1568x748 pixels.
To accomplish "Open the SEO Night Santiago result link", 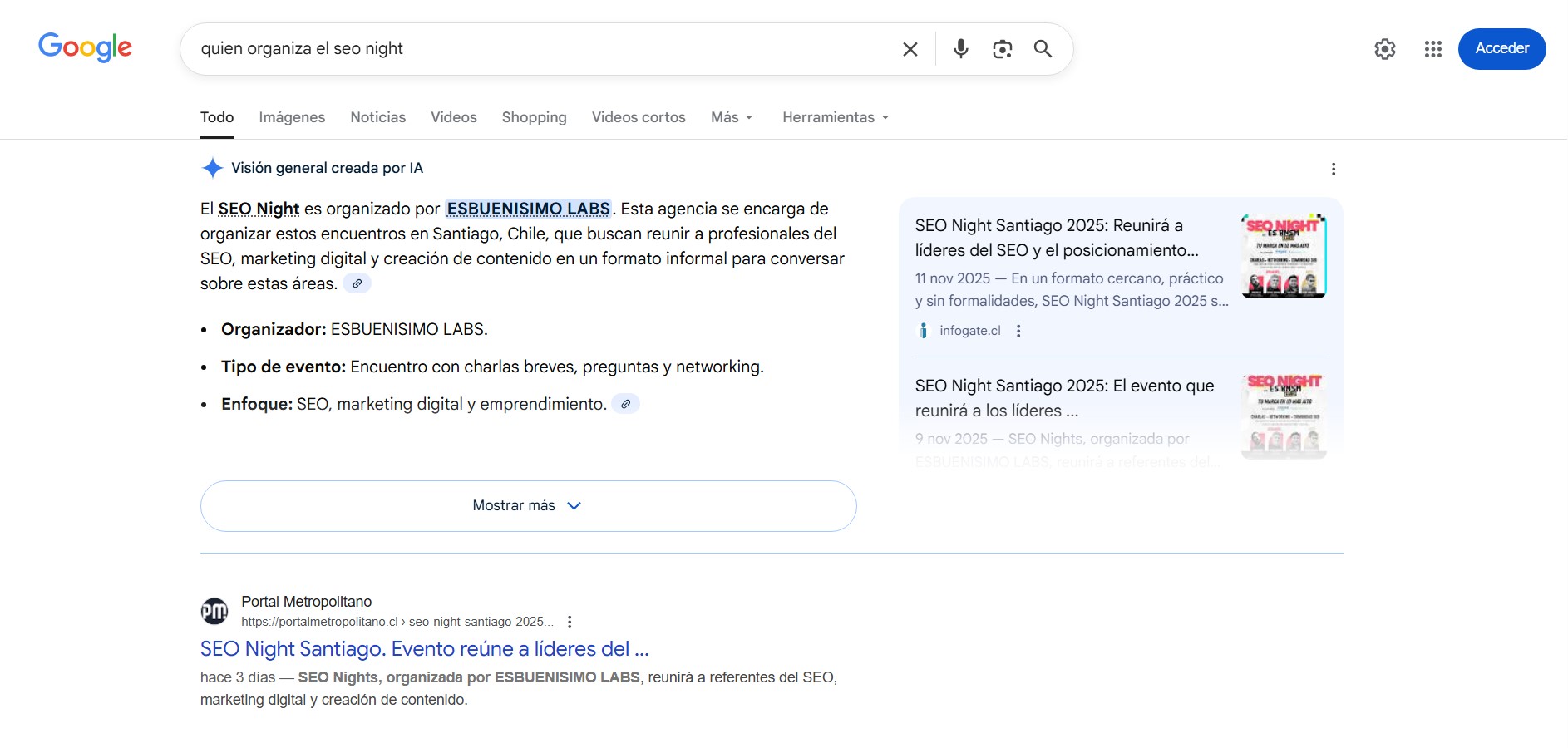I will pos(424,648).
